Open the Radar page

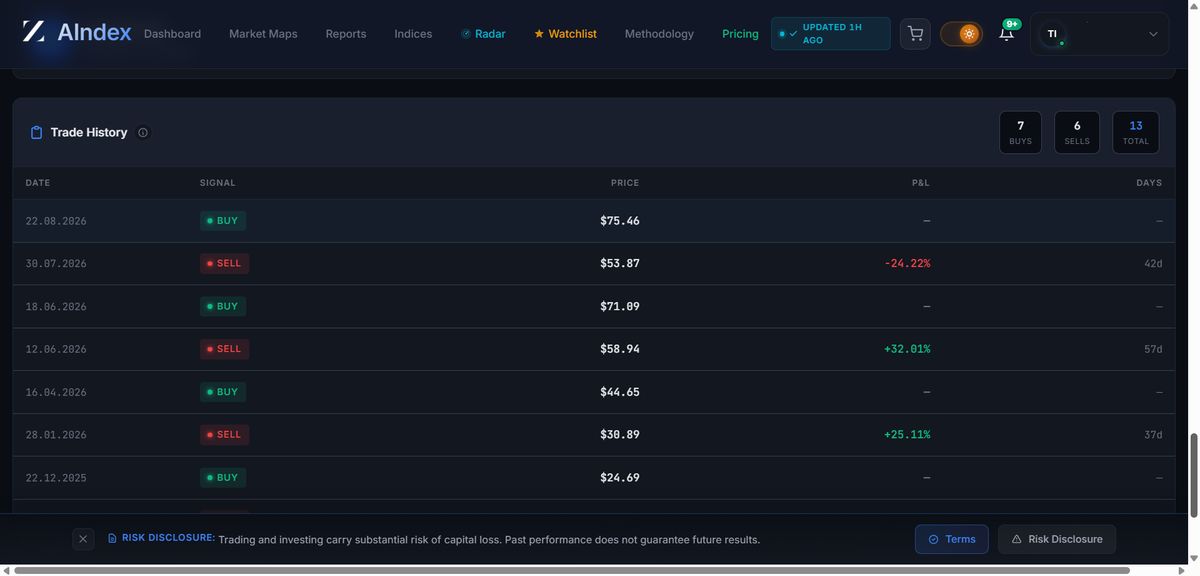pos(483,34)
